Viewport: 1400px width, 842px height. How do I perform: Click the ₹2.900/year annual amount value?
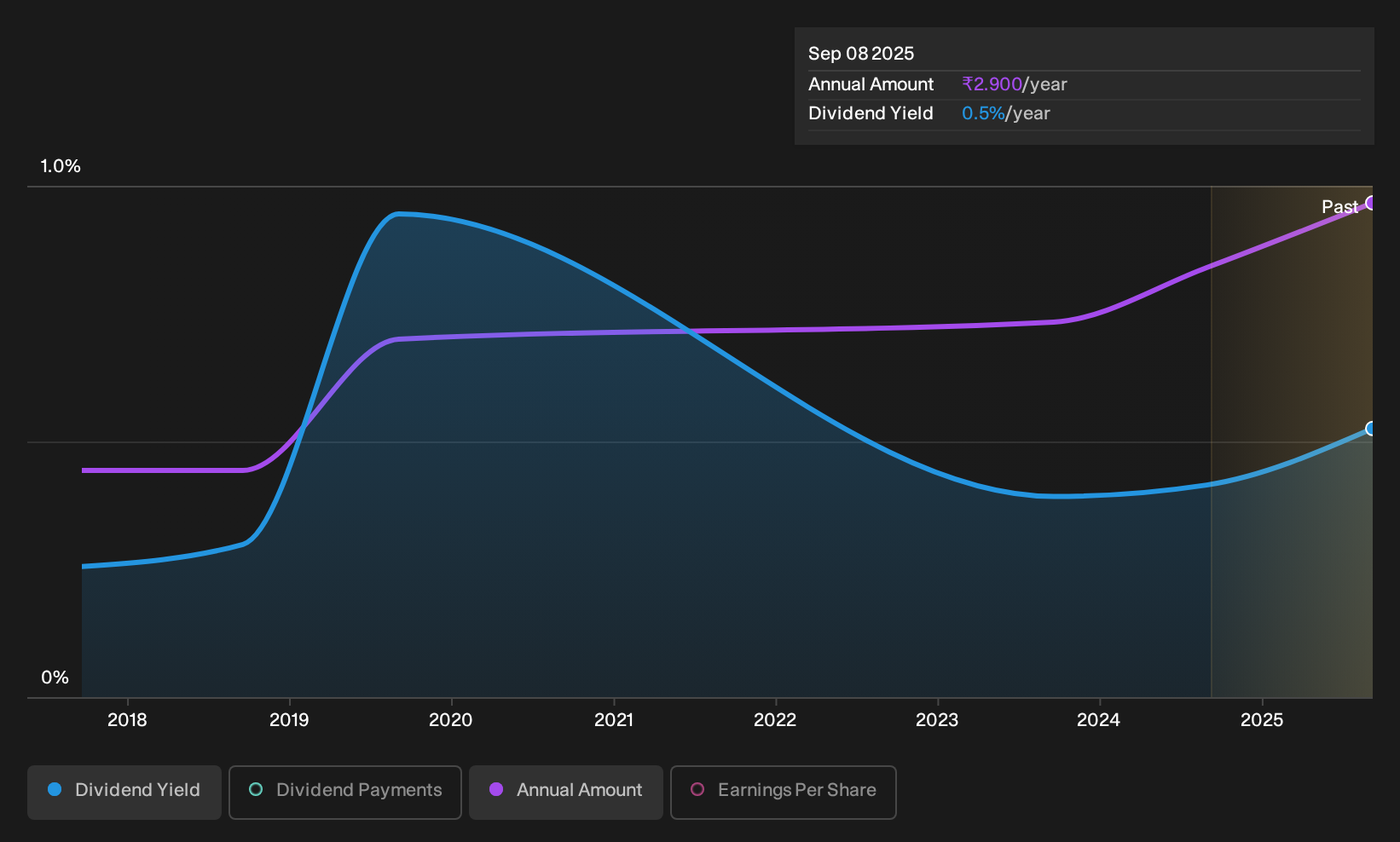click(x=1015, y=84)
